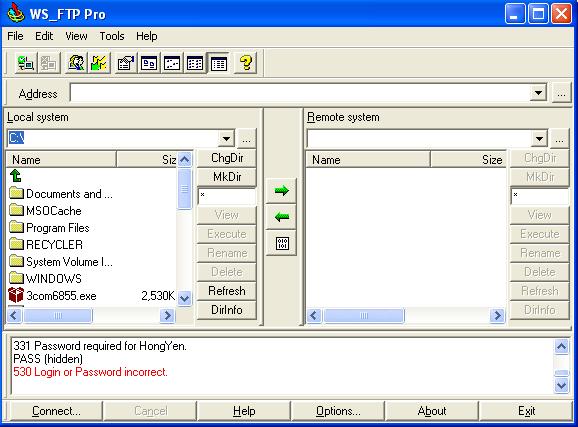Open the View menu
The height and width of the screenshot is (427, 578).
76,36
